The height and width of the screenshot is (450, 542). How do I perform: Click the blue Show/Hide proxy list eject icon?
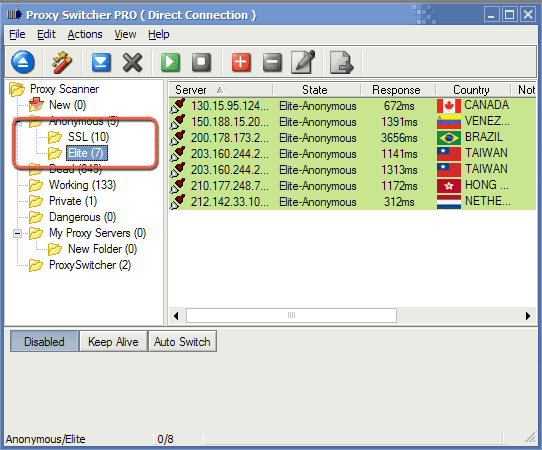point(23,62)
